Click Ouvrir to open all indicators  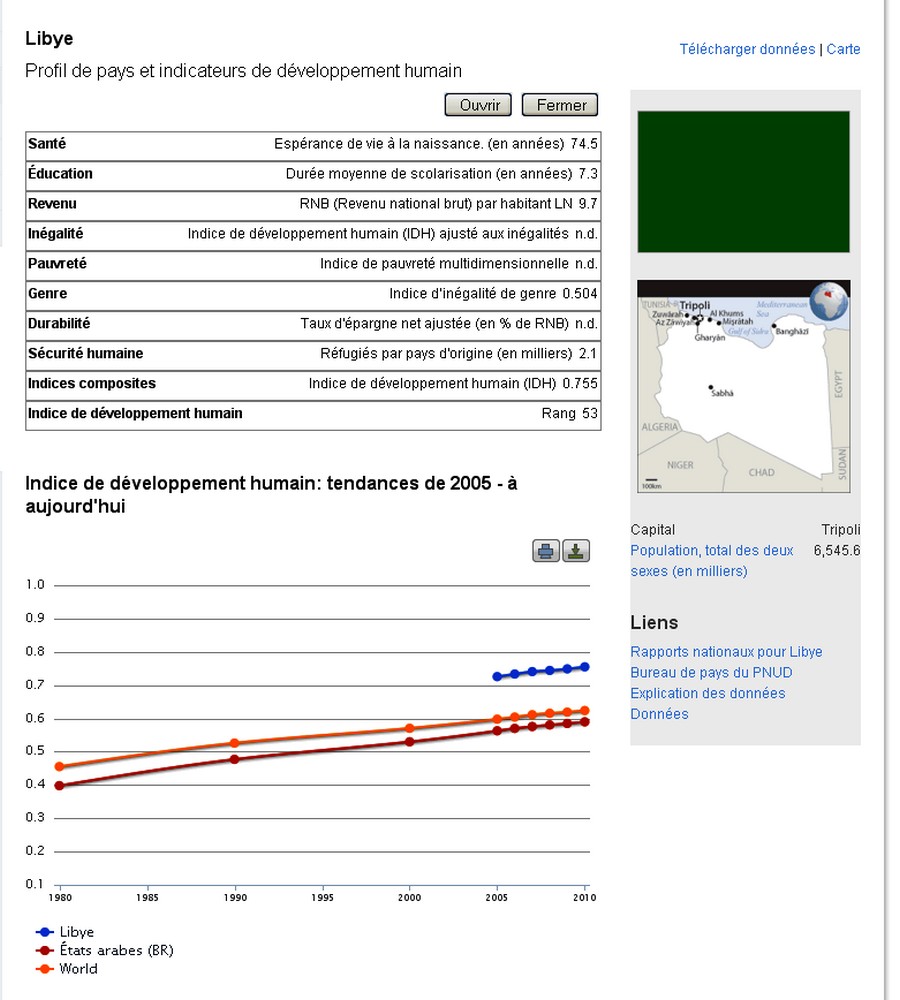coord(477,104)
